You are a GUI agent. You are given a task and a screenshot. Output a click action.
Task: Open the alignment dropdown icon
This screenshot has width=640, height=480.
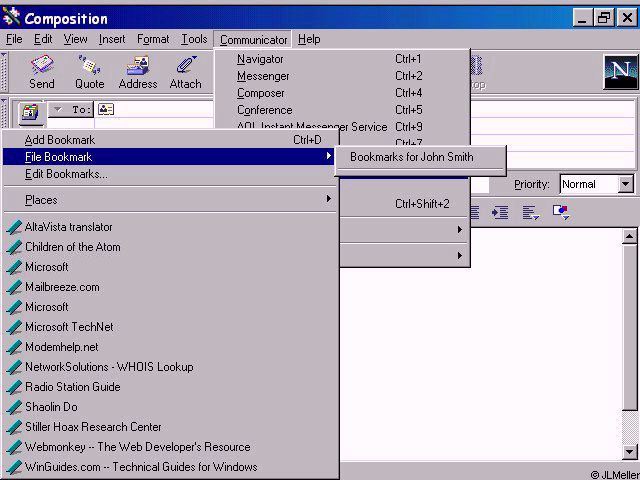click(x=531, y=212)
